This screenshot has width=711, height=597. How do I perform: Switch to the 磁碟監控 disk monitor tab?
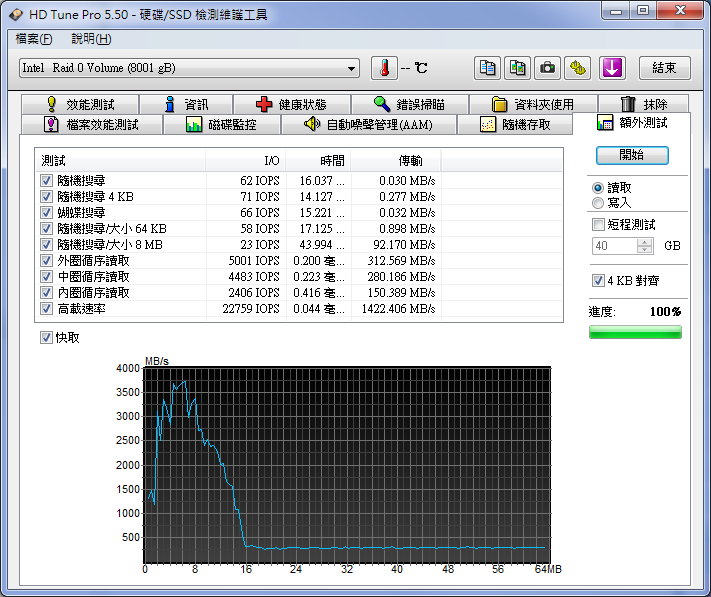(x=222, y=124)
